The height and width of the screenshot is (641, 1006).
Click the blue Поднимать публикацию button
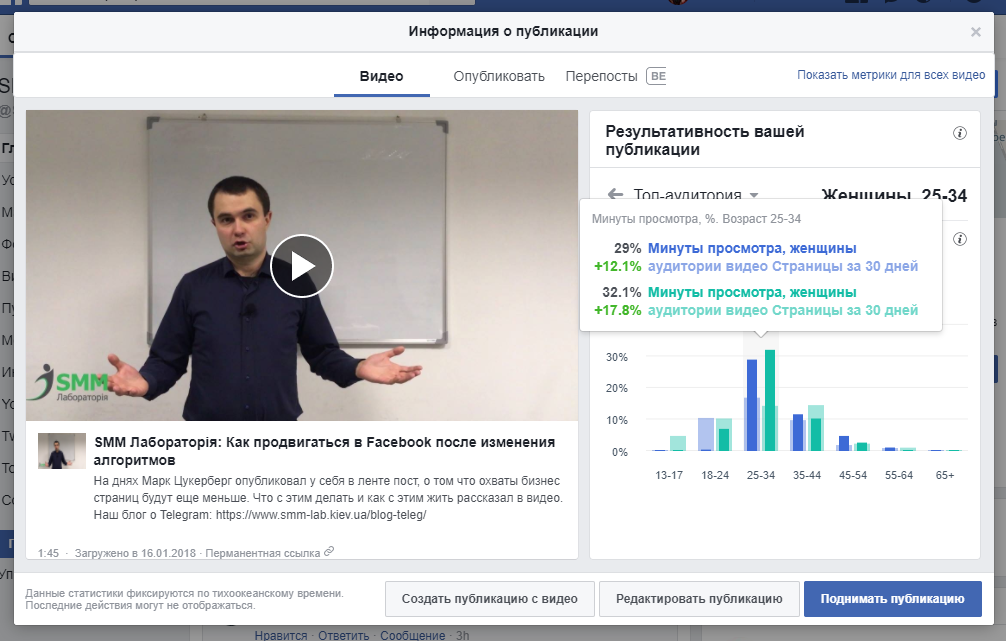pos(892,599)
